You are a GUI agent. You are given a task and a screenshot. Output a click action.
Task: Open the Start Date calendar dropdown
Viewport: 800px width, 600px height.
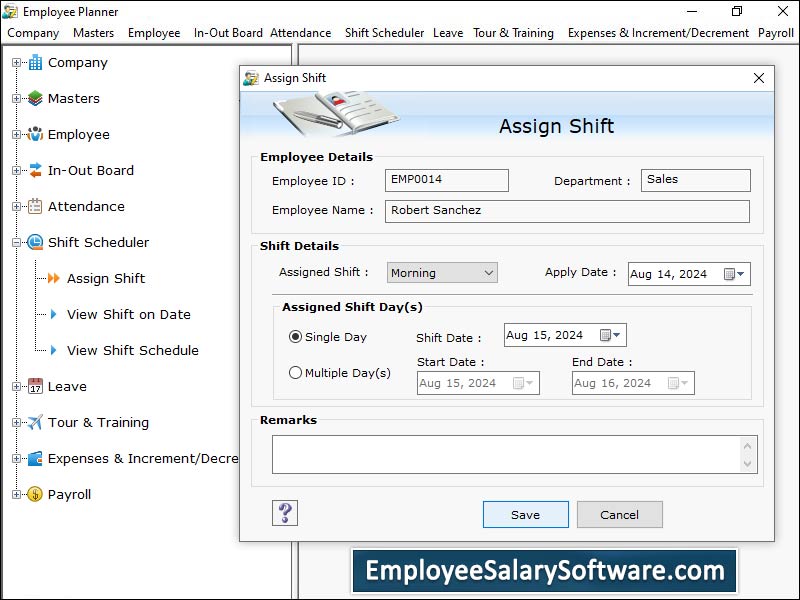pyautogui.click(x=523, y=383)
